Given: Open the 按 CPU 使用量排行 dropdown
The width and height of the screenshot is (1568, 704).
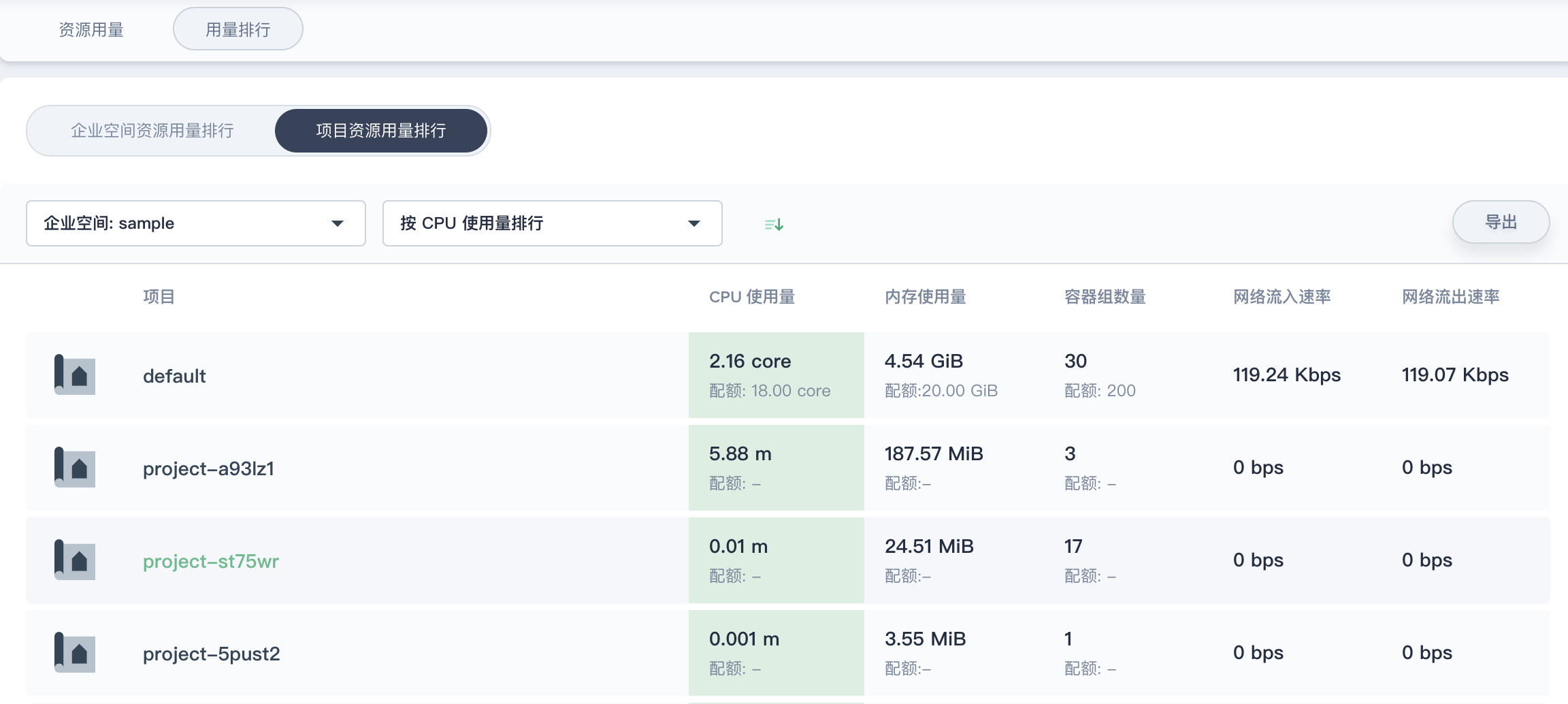Looking at the screenshot, I should (x=553, y=223).
